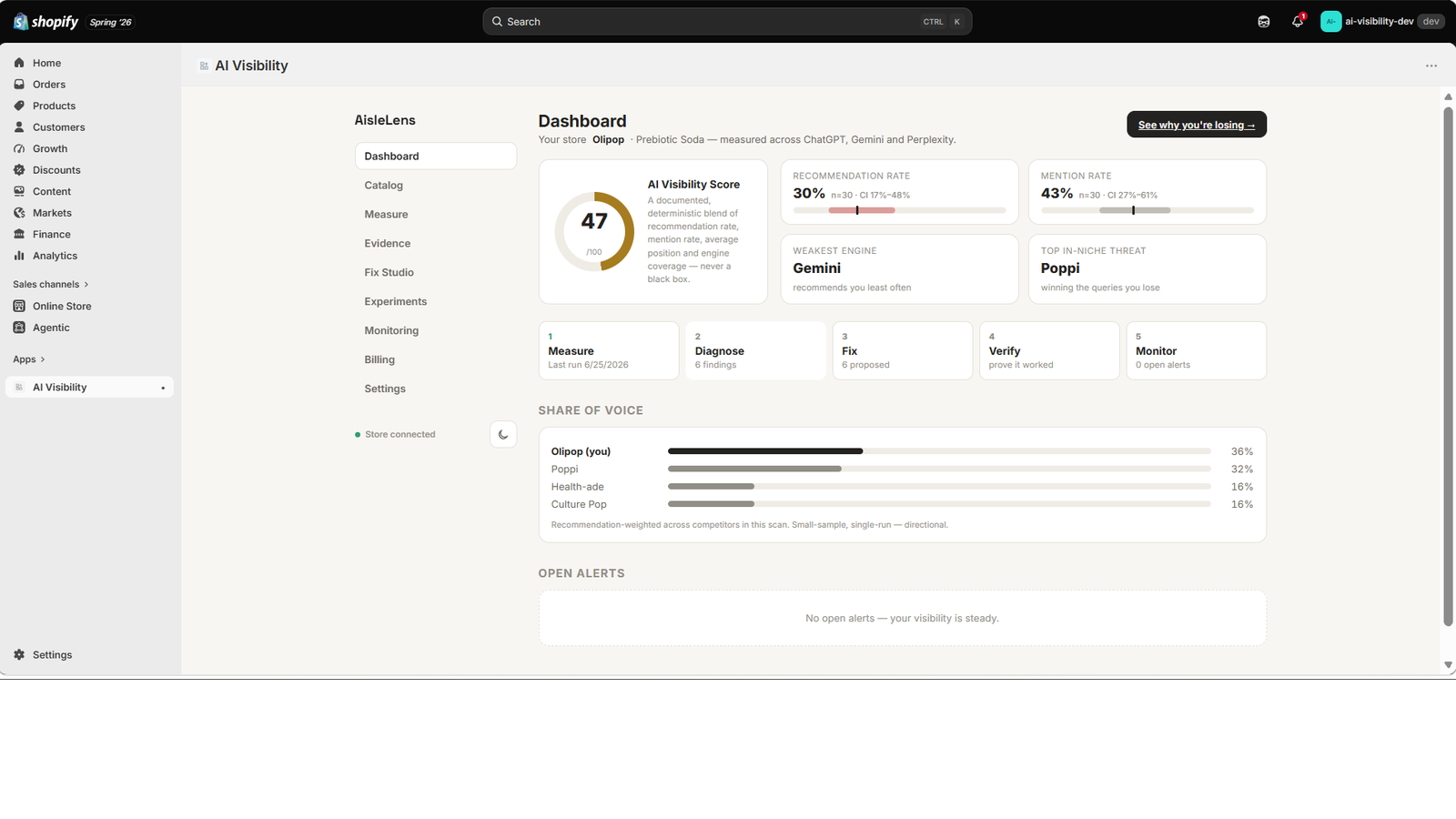Image resolution: width=1456 pixels, height=819 pixels.
Task: Click the ai-visibility-dev store avatar
Action: [1331, 22]
